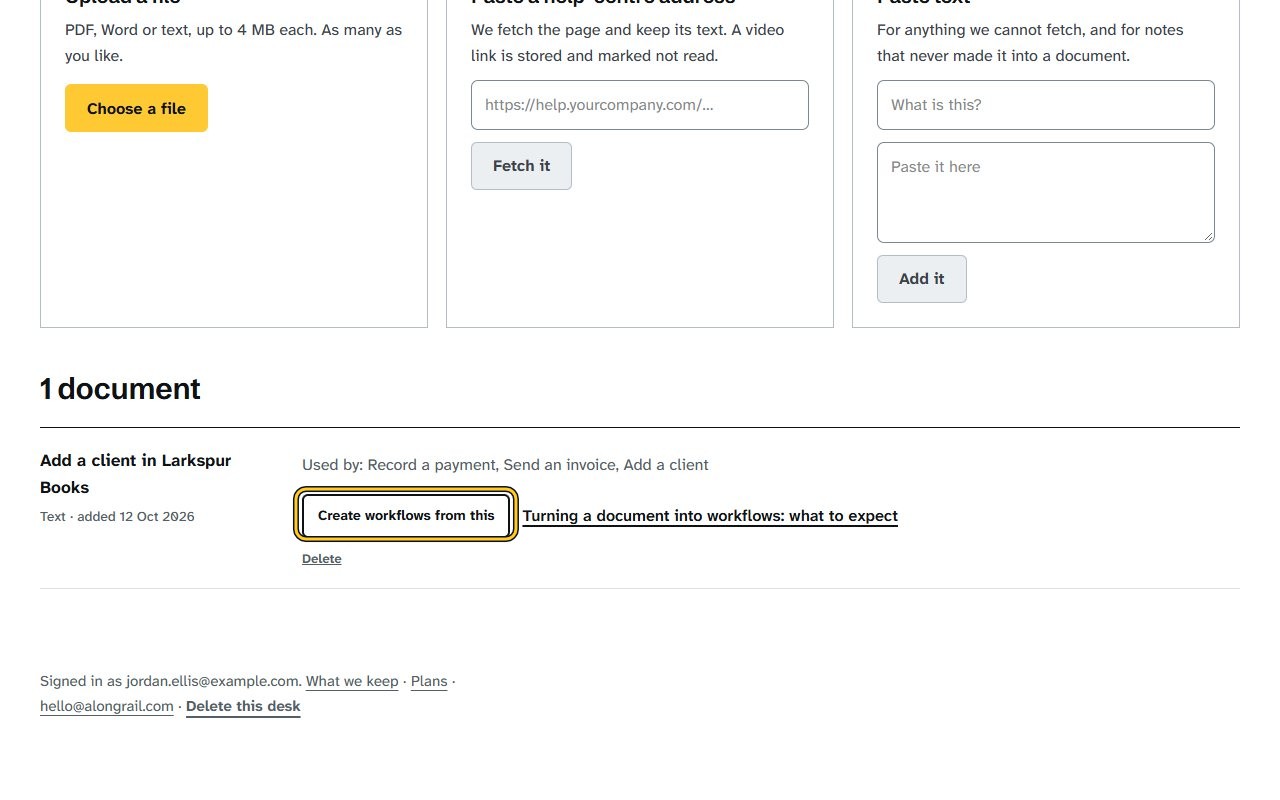1280x800 pixels.
Task: Click the Delete this desk link
Action: click(x=243, y=706)
